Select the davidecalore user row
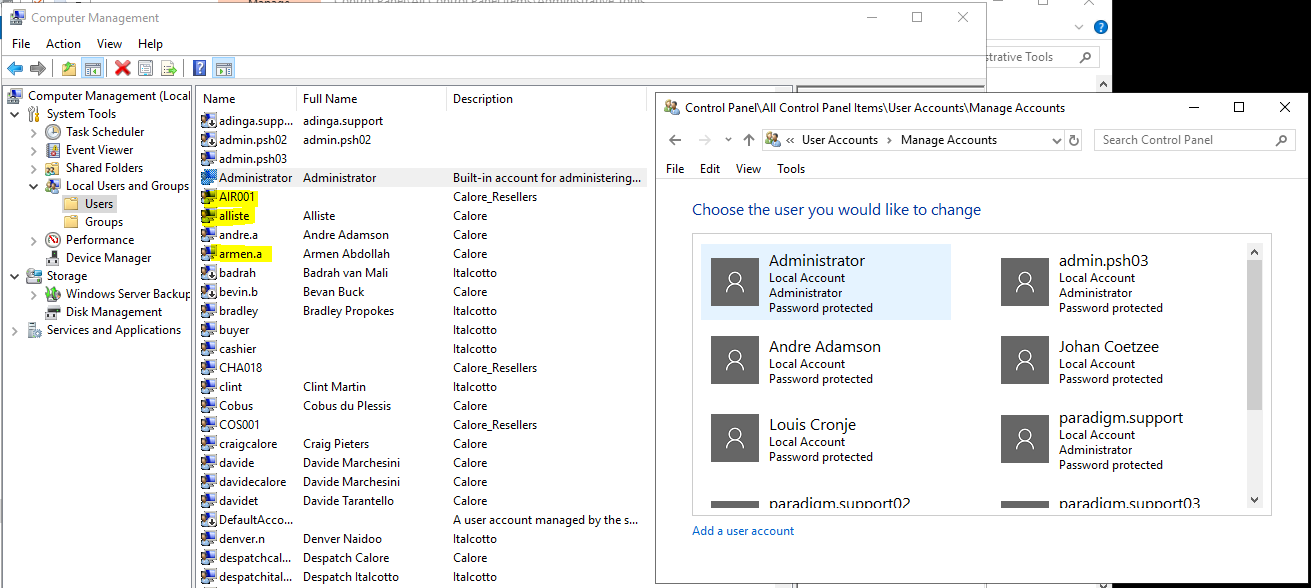Viewport: 1311px width, 588px height. [x=423, y=482]
